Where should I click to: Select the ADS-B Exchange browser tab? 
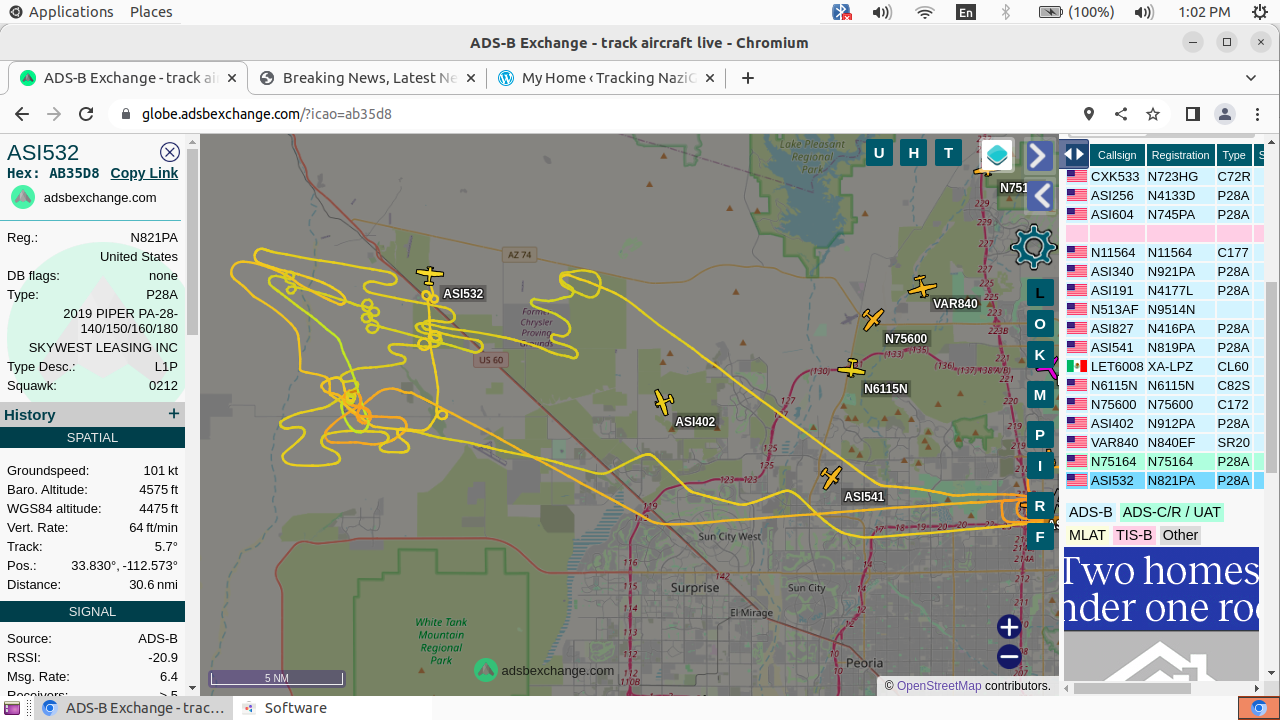click(129, 78)
